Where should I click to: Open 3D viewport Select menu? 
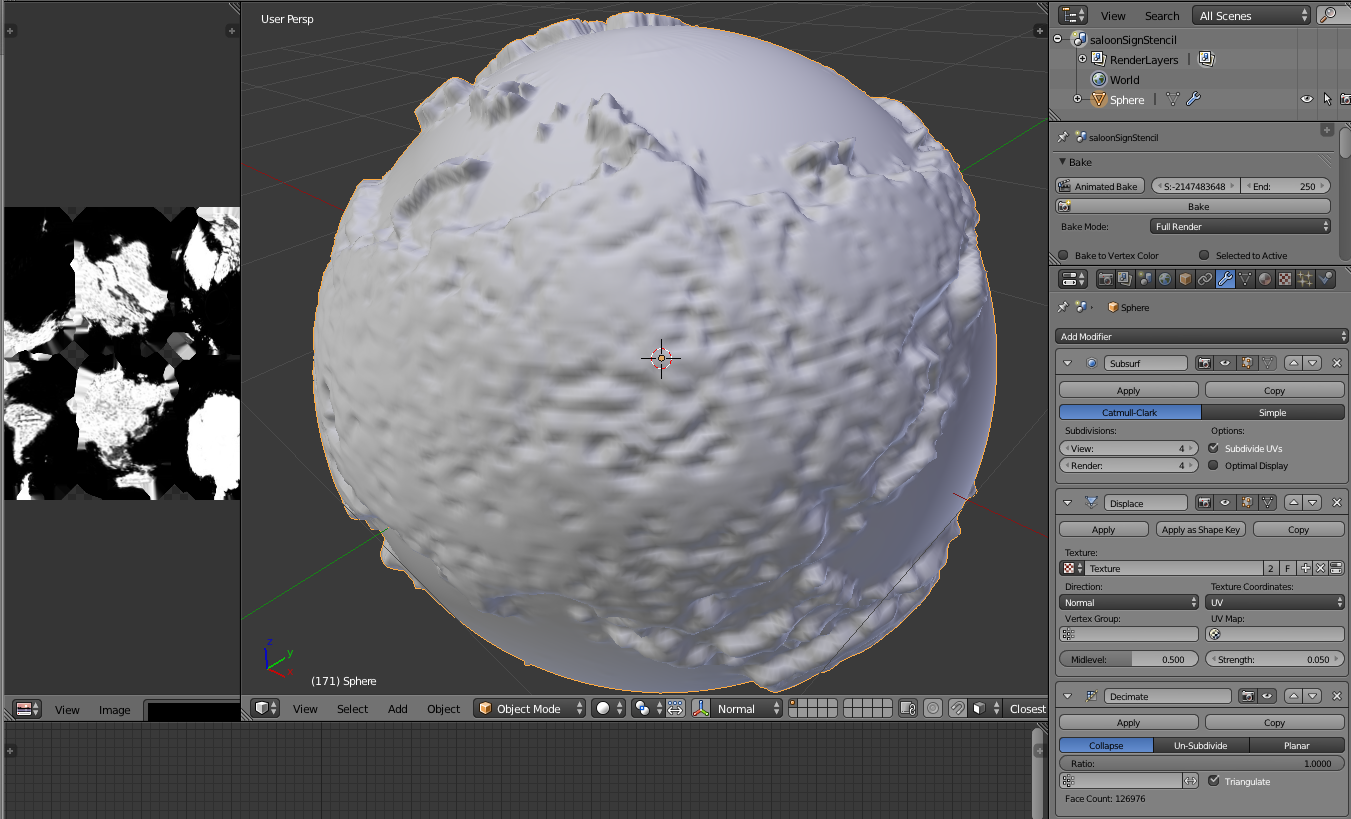pyautogui.click(x=352, y=709)
